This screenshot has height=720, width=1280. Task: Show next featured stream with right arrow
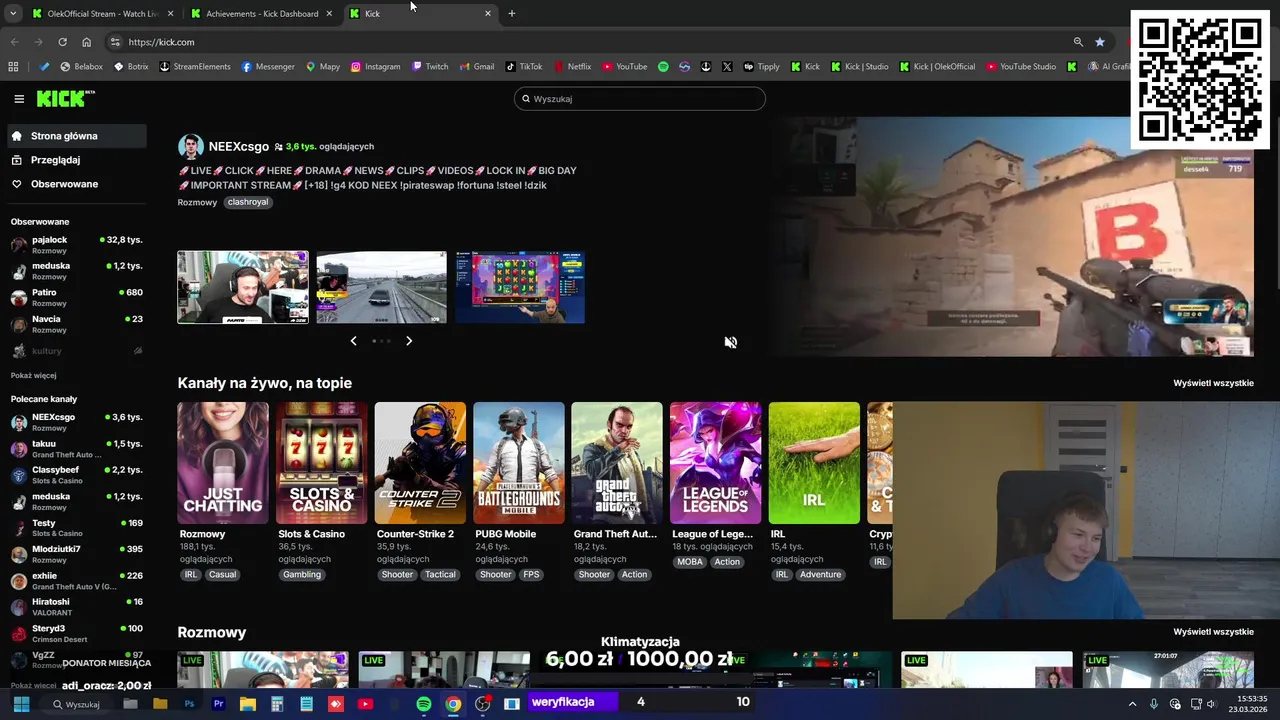(409, 341)
